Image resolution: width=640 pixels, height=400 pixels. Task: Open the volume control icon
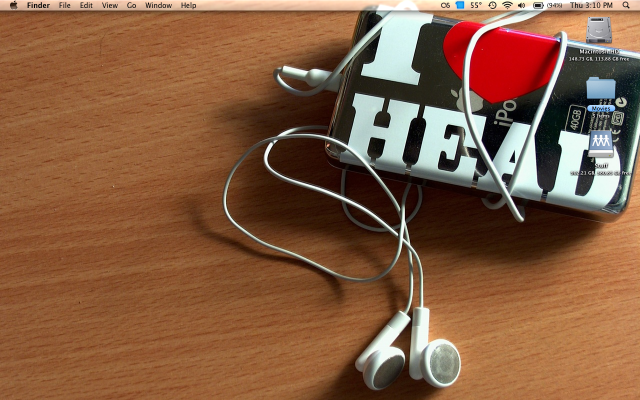coord(522,5)
